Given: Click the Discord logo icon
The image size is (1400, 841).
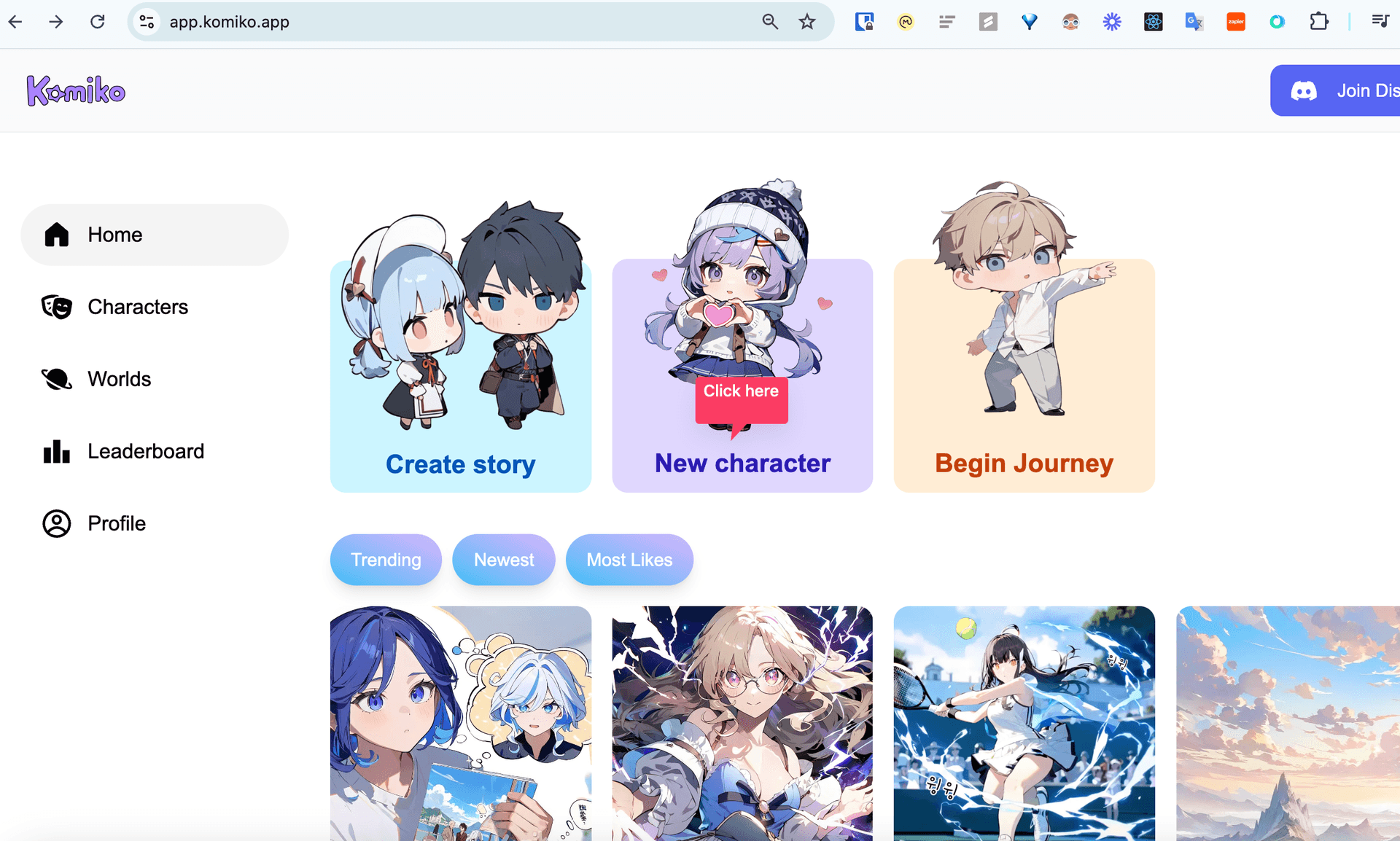Looking at the screenshot, I should click(x=1303, y=90).
